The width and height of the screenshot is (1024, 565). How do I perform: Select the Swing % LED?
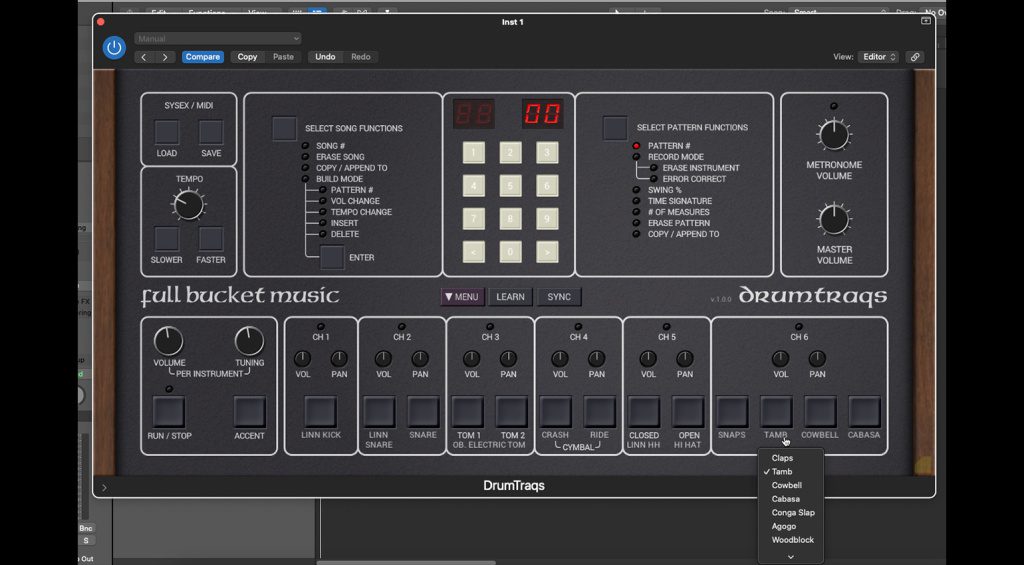click(x=636, y=190)
